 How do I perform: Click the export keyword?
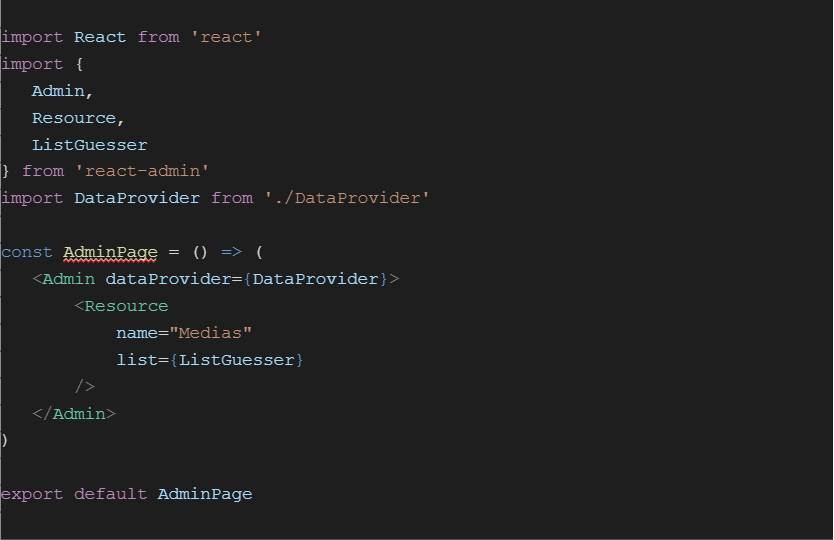(x=32, y=494)
